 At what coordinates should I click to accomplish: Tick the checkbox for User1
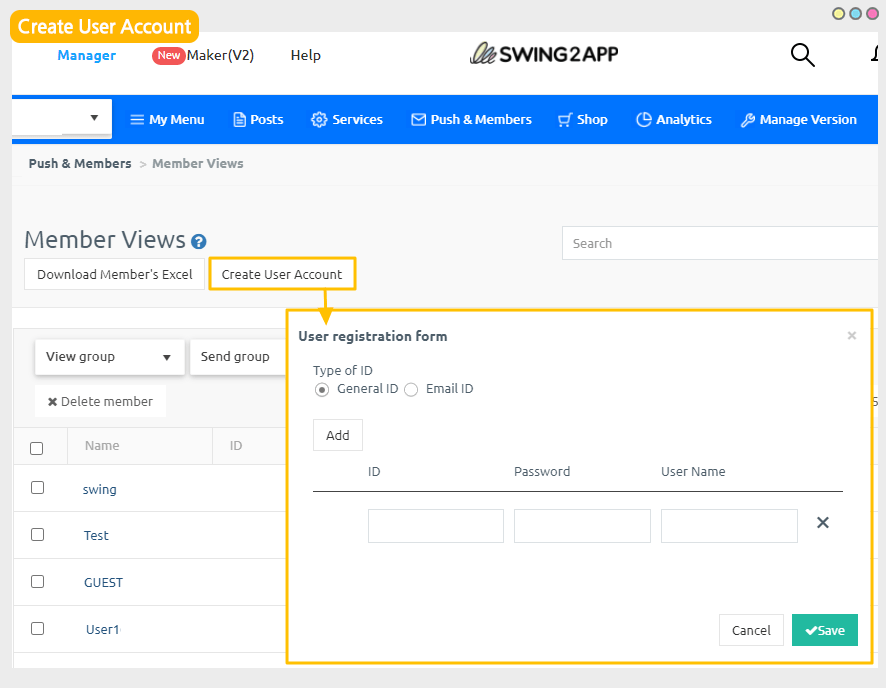coord(38,629)
